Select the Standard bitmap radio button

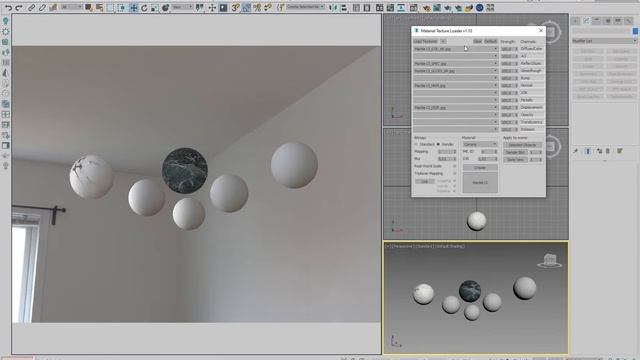[416, 144]
